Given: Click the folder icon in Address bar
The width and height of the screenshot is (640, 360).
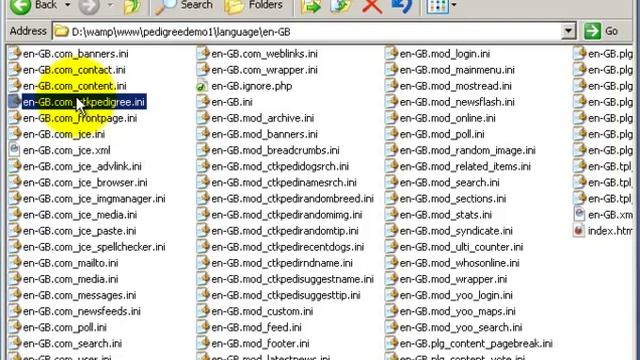Looking at the screenshot, I should [61, 31].
